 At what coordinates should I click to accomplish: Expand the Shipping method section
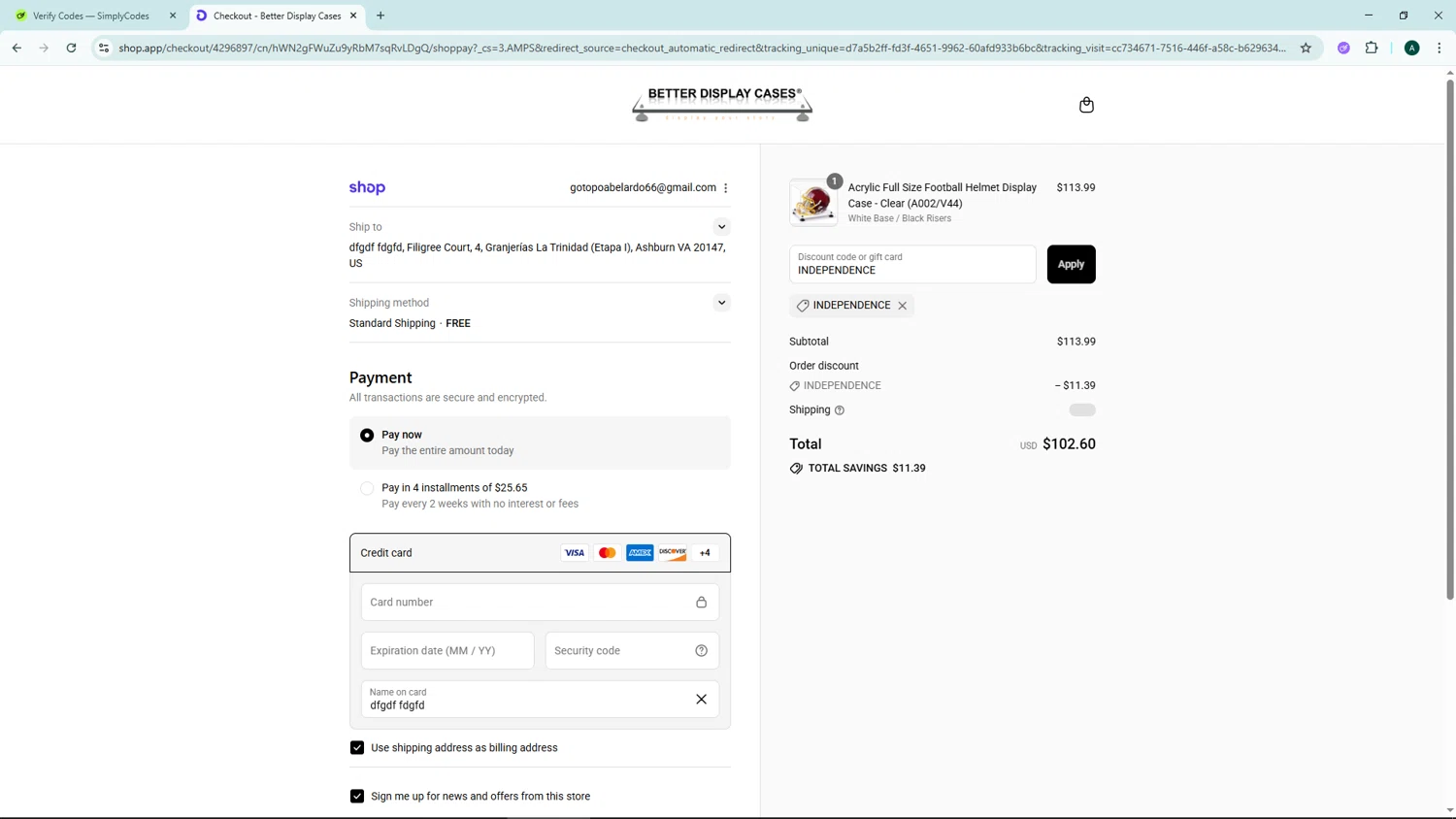(x=721, y=303)
